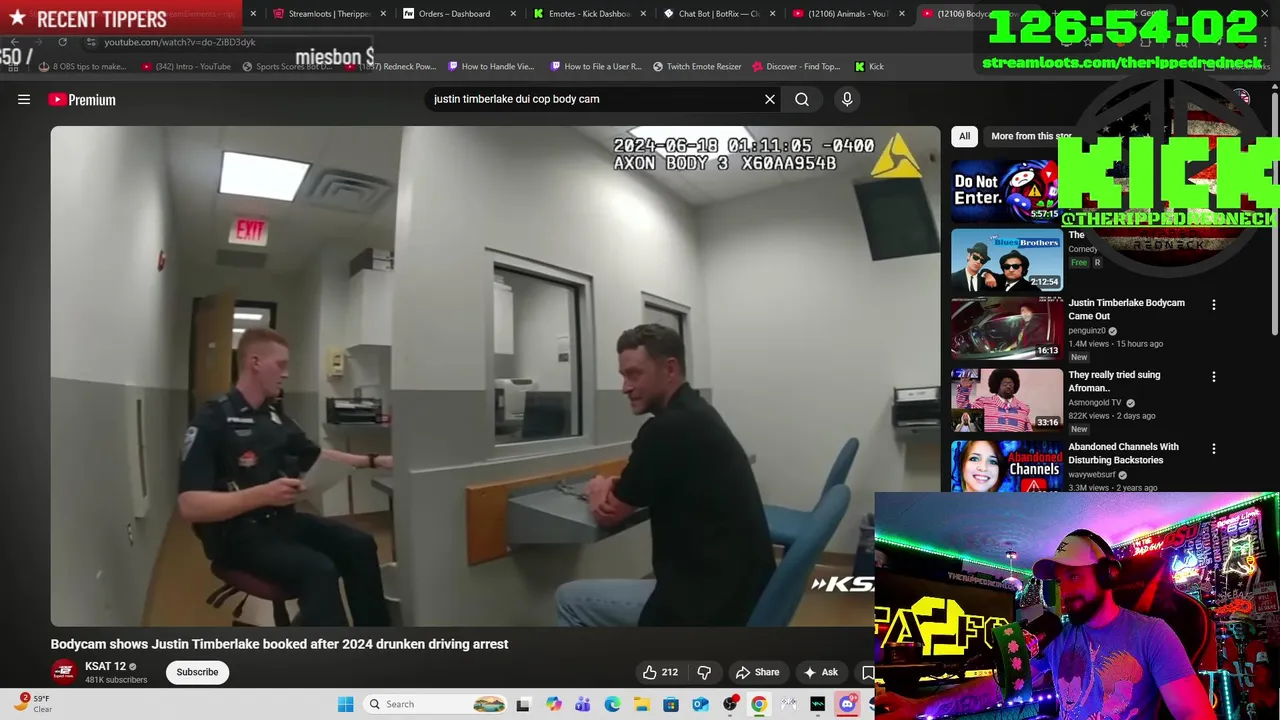This screenshot has width=1280, height=720.
Task: Click the YouTube Premium logo
Action: [x=82, y=99]
